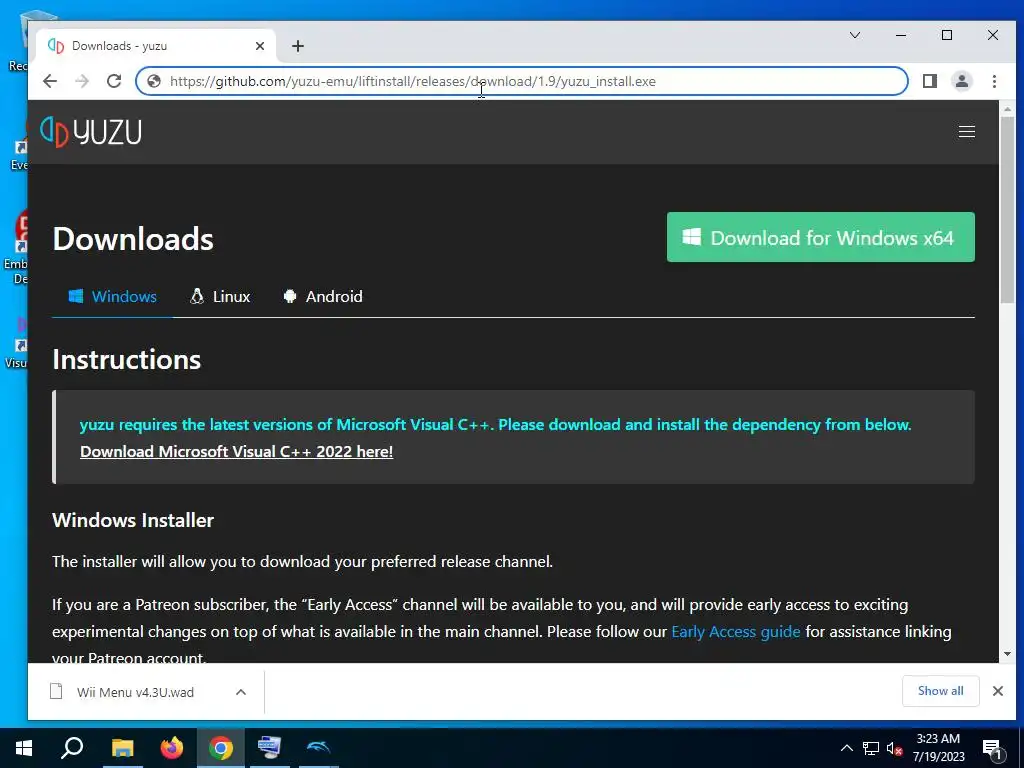Viewport: 1024px width, 768px height.
Task: Switch to the Linux tab
Action: 220,296
